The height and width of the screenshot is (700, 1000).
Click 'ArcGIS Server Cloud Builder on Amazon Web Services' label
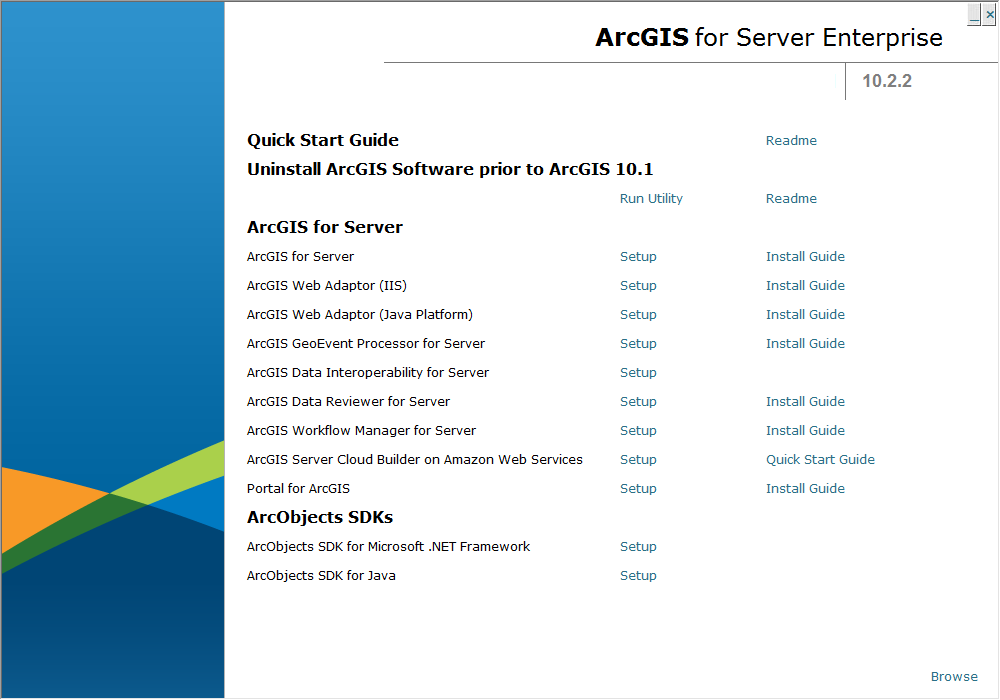coord(415,460)
